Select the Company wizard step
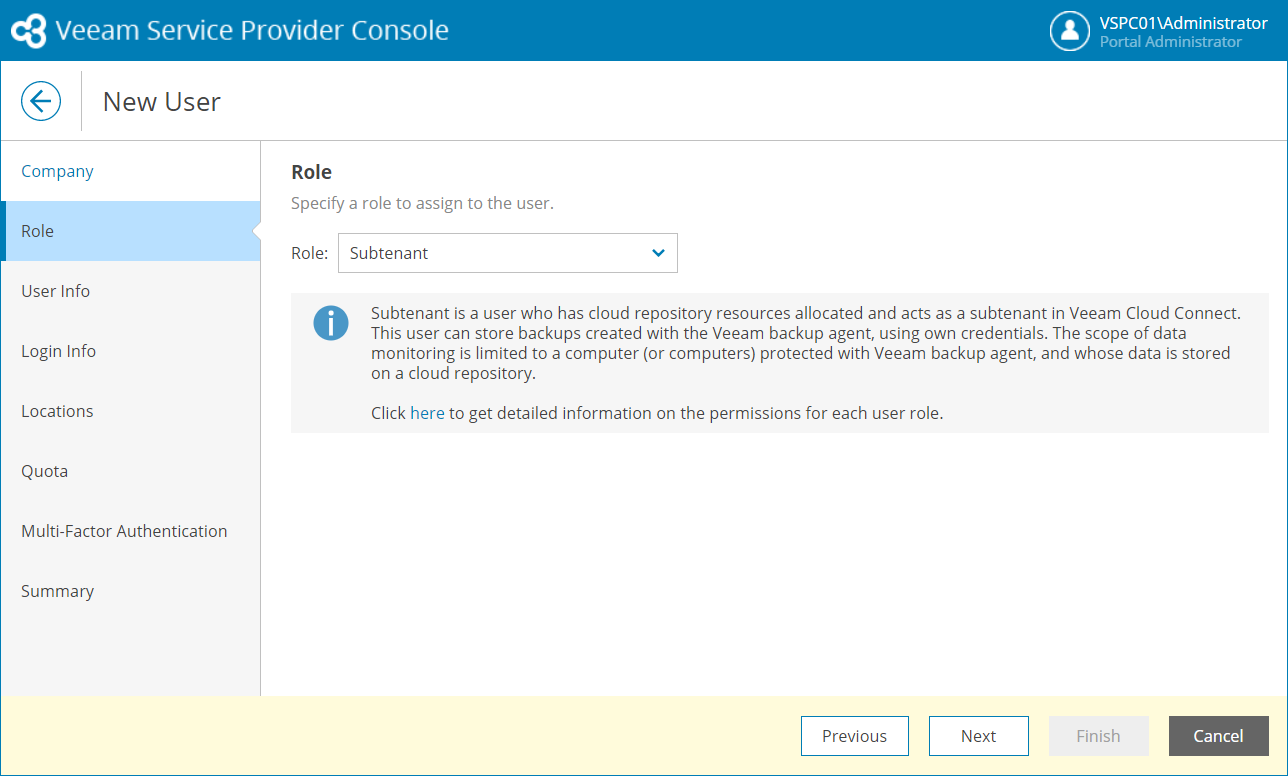The image size is (1288, 776). 130,171
